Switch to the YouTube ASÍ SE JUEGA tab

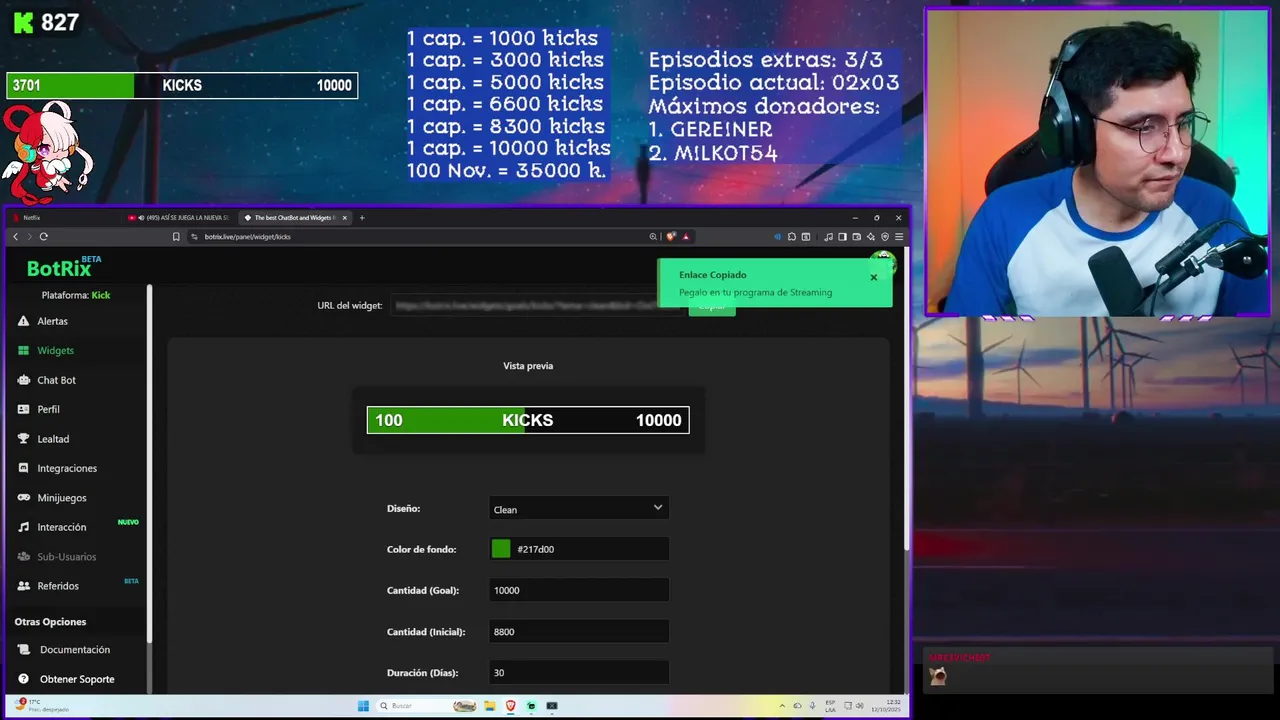(180, 217)
